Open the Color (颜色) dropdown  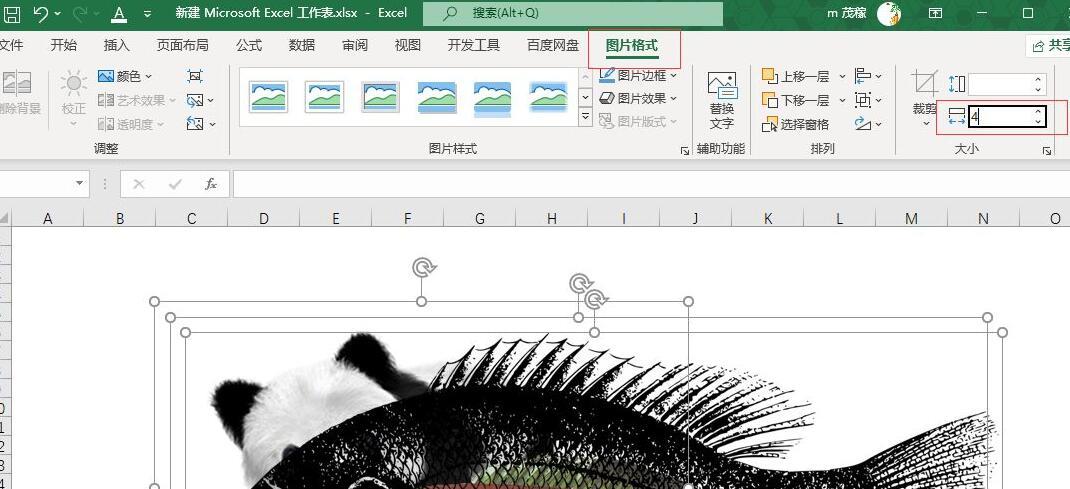click(126, 76)
